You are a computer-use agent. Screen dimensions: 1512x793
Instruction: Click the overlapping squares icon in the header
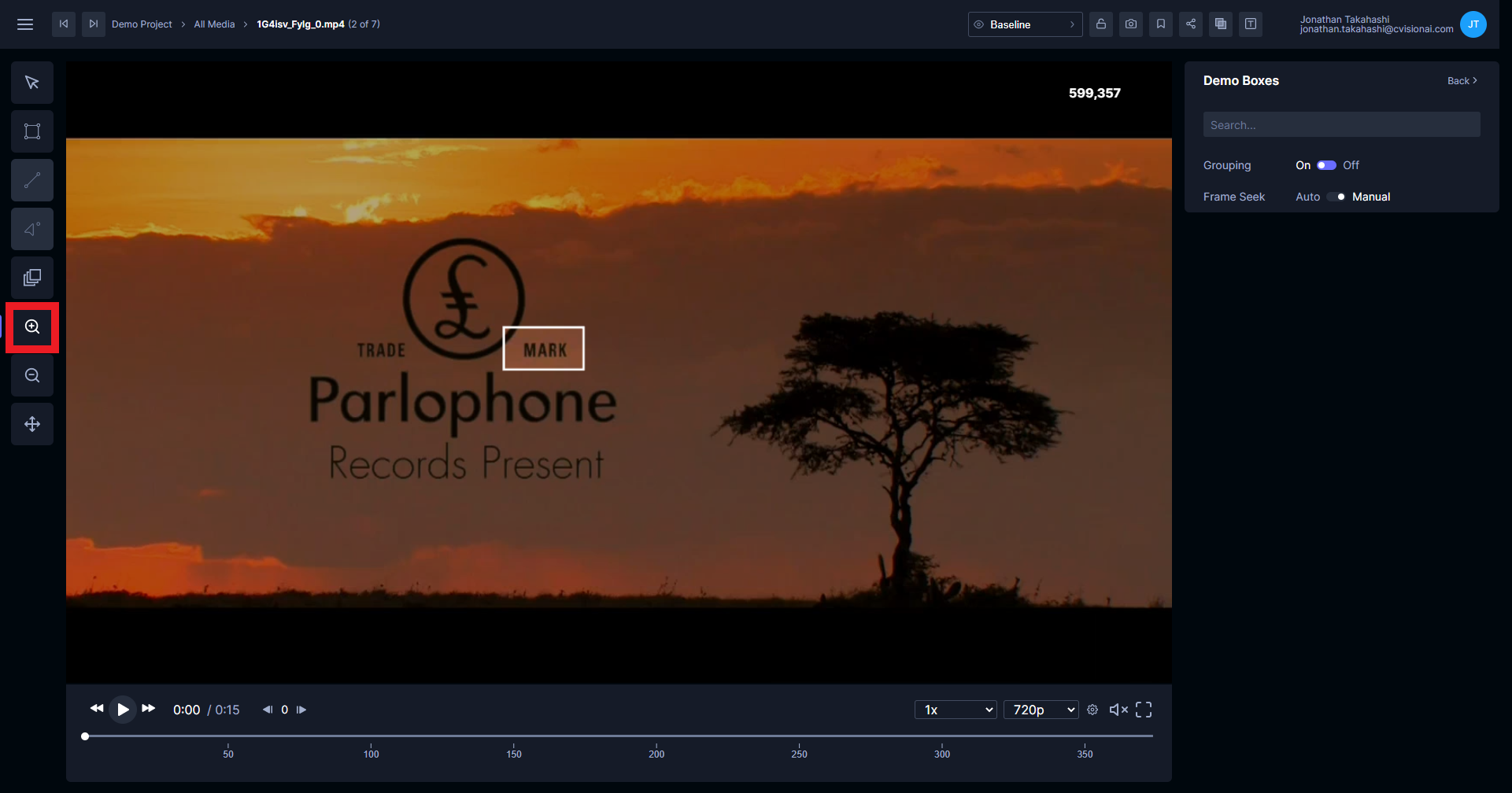click(x=1221, y=24)
